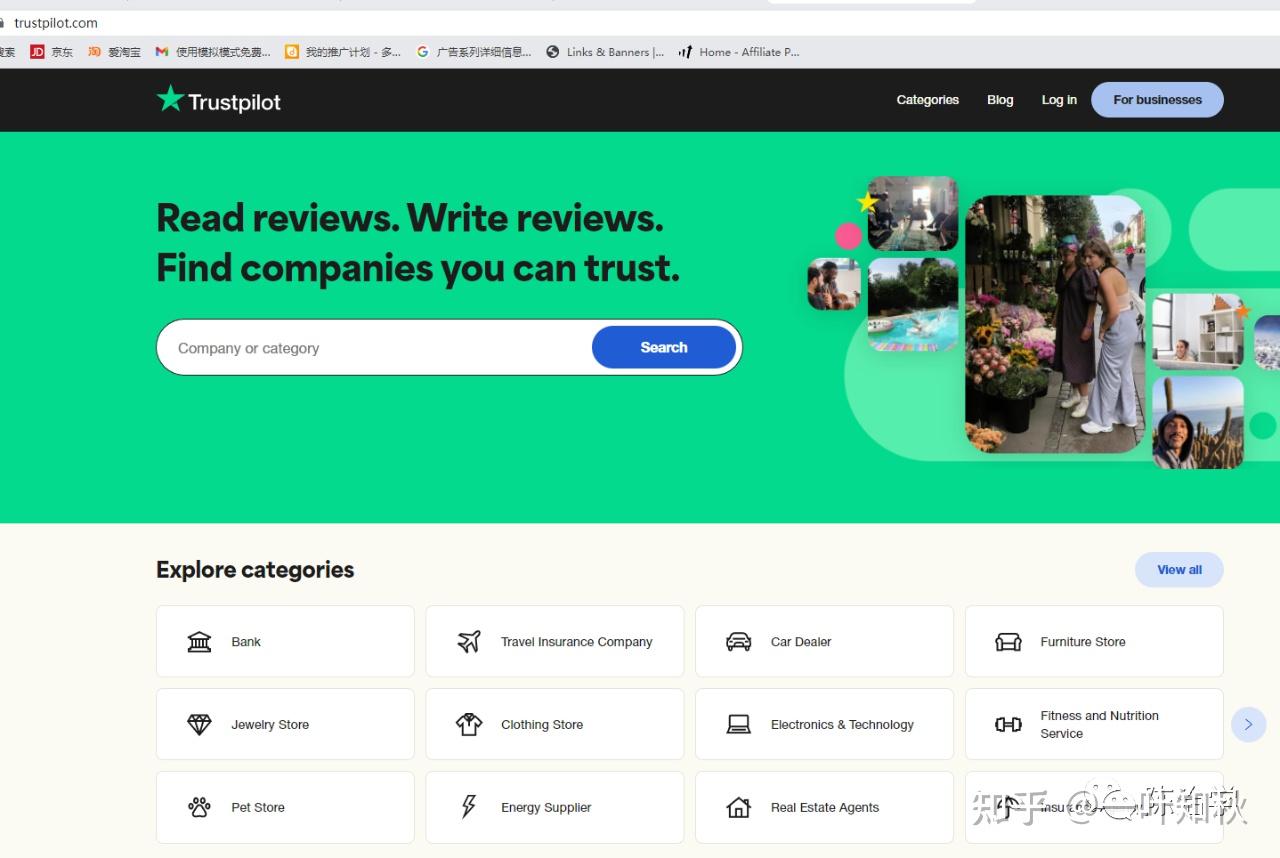
Task: Click the blue Search button
Action: [664, 347]
